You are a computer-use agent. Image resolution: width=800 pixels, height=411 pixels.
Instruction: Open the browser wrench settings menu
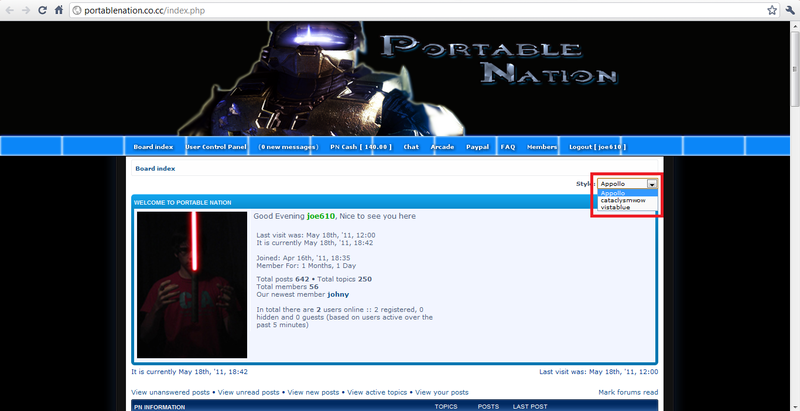(789, 10)
